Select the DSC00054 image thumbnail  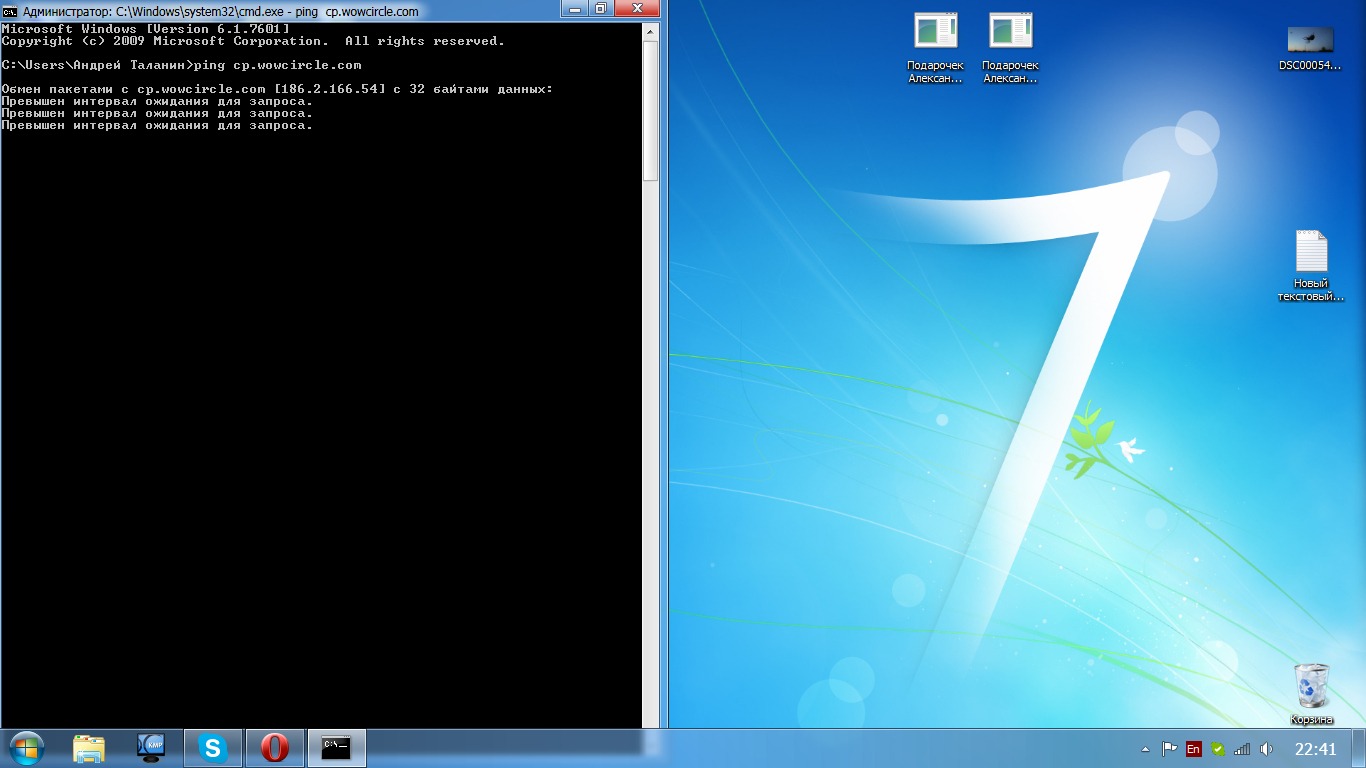tap(1310, 40)
